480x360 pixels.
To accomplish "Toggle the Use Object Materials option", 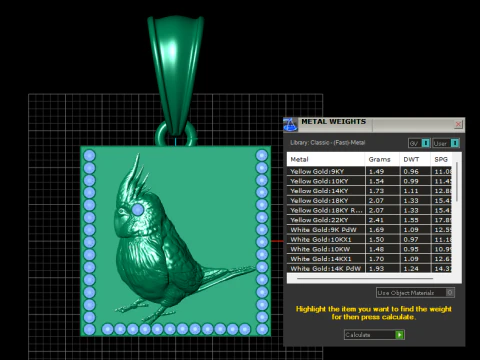I will [415, 293].
